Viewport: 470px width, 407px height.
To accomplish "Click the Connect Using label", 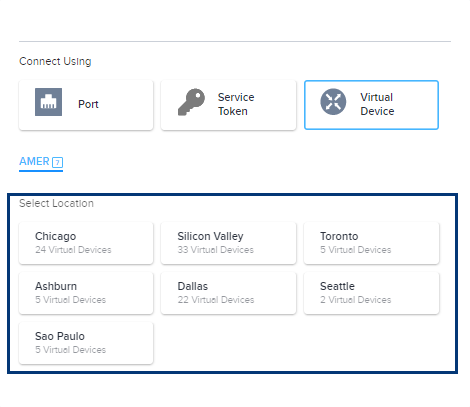I will tap(55, 61).
